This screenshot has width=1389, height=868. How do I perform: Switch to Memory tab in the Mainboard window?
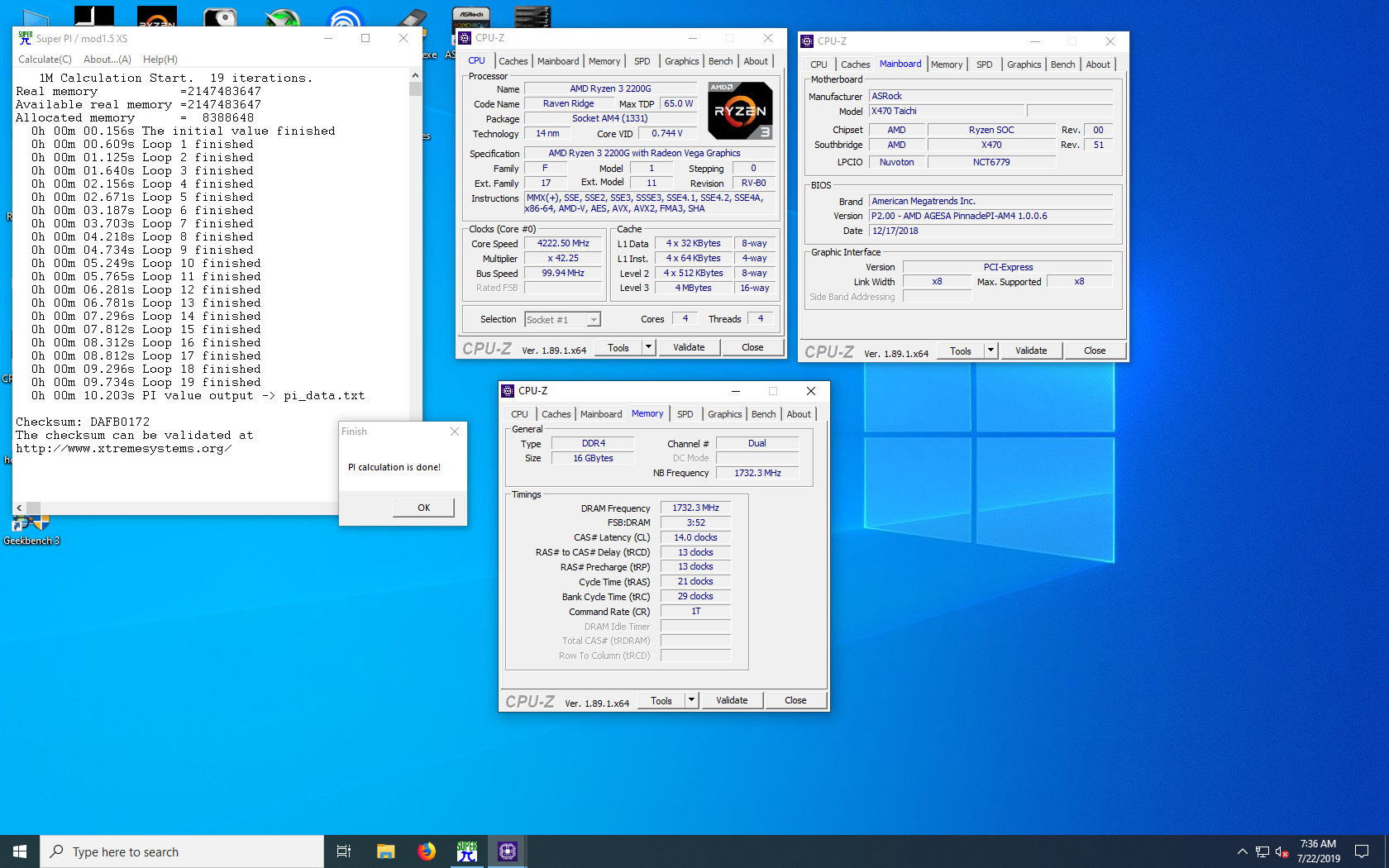pyautogui.click(x=947, y=64)
